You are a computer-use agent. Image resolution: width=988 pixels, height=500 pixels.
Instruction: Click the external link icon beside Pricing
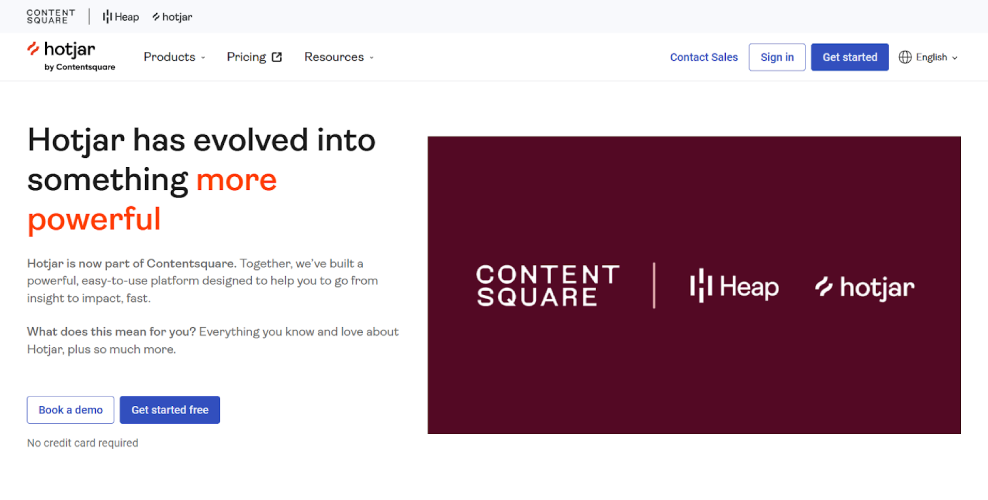277,57
